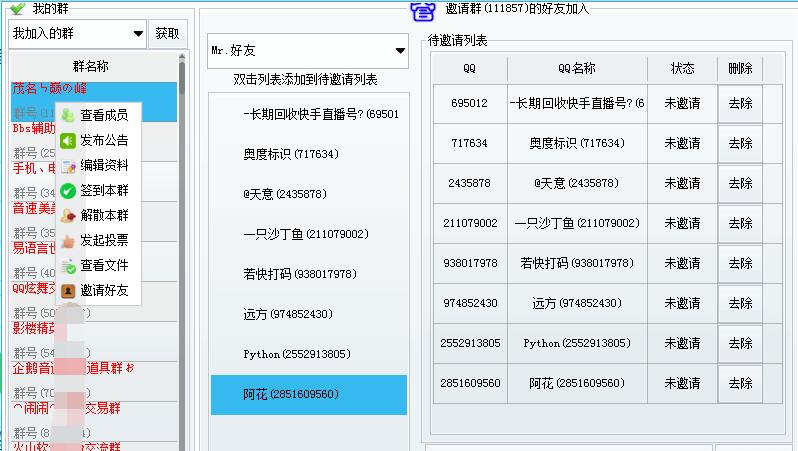Click the QQ名称 column header
The image size is (798, 451).
577,69
